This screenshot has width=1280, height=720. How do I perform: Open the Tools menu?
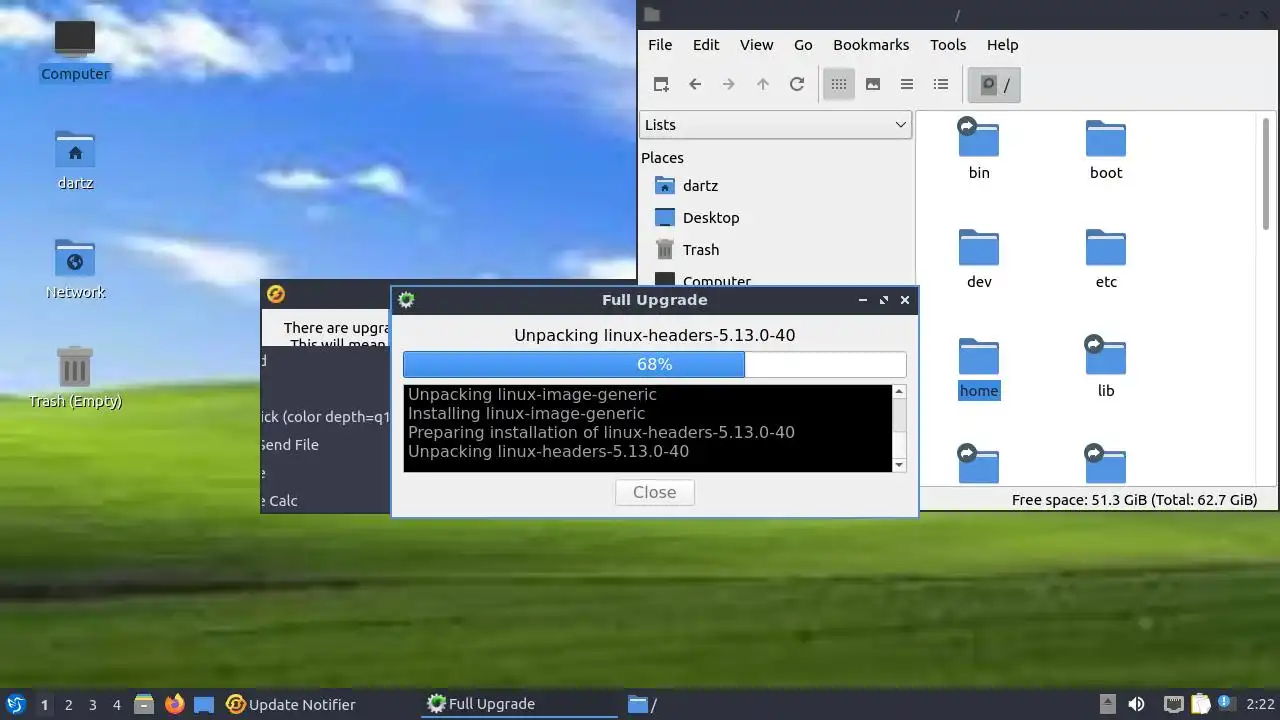948,44
